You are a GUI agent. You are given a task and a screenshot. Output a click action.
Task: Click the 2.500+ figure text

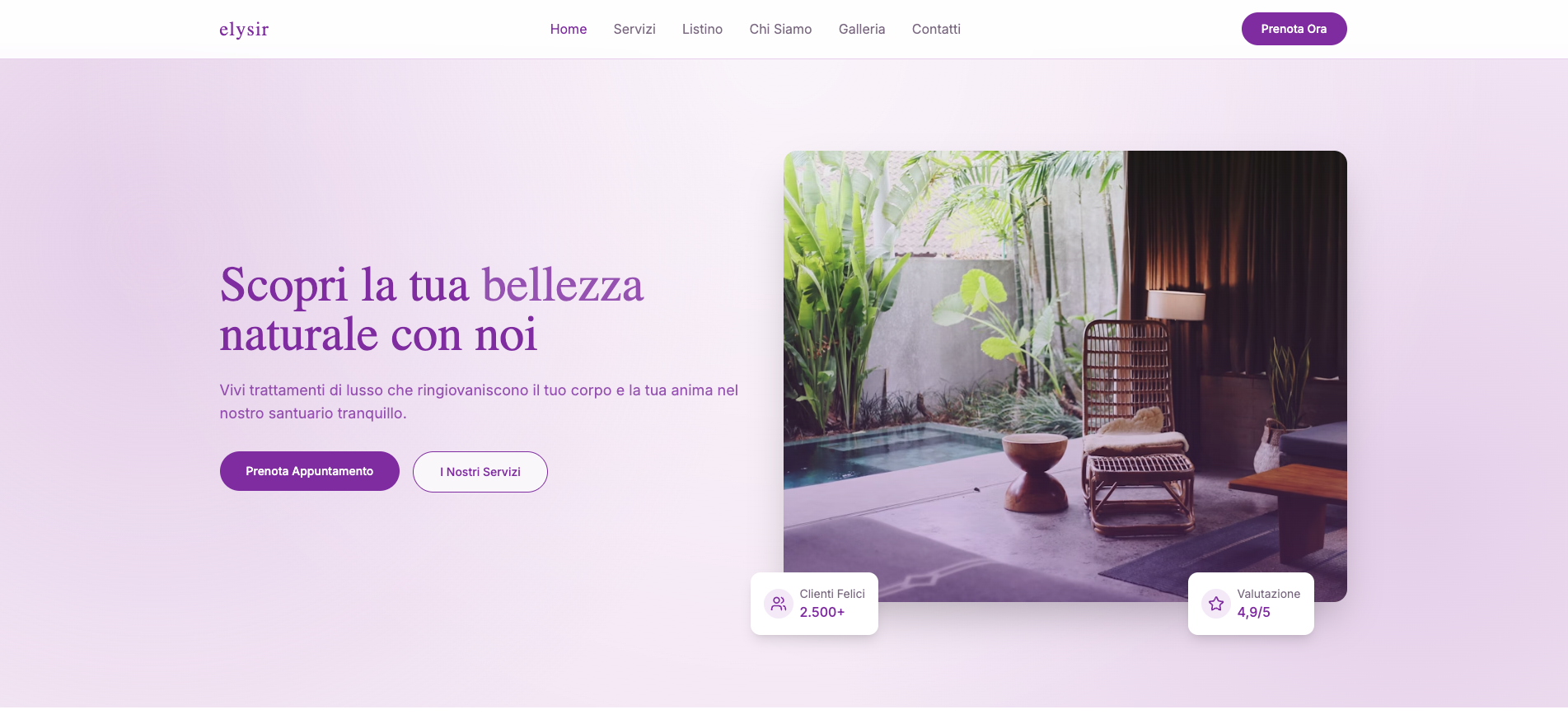pyautogui.click(x=822, y=612)
